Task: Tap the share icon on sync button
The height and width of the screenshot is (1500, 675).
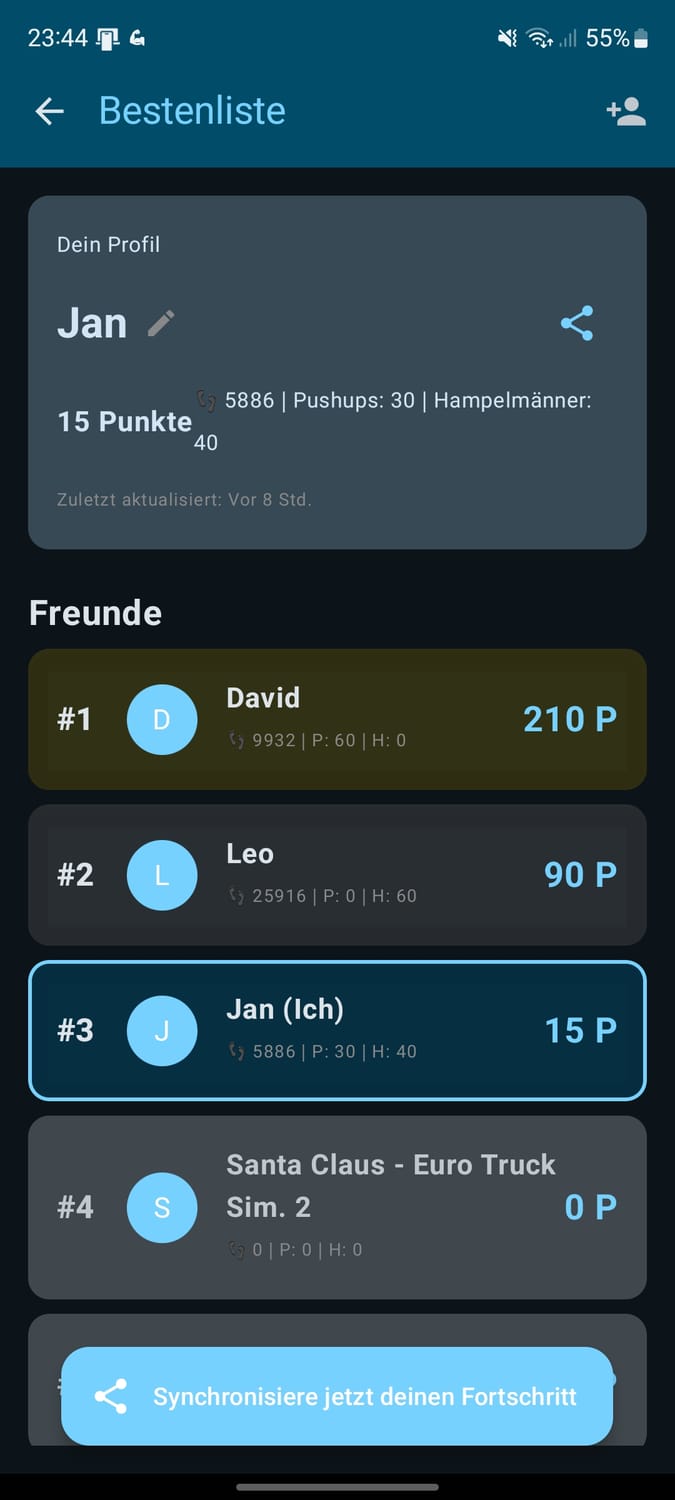Action: (x=110, y=1396)
